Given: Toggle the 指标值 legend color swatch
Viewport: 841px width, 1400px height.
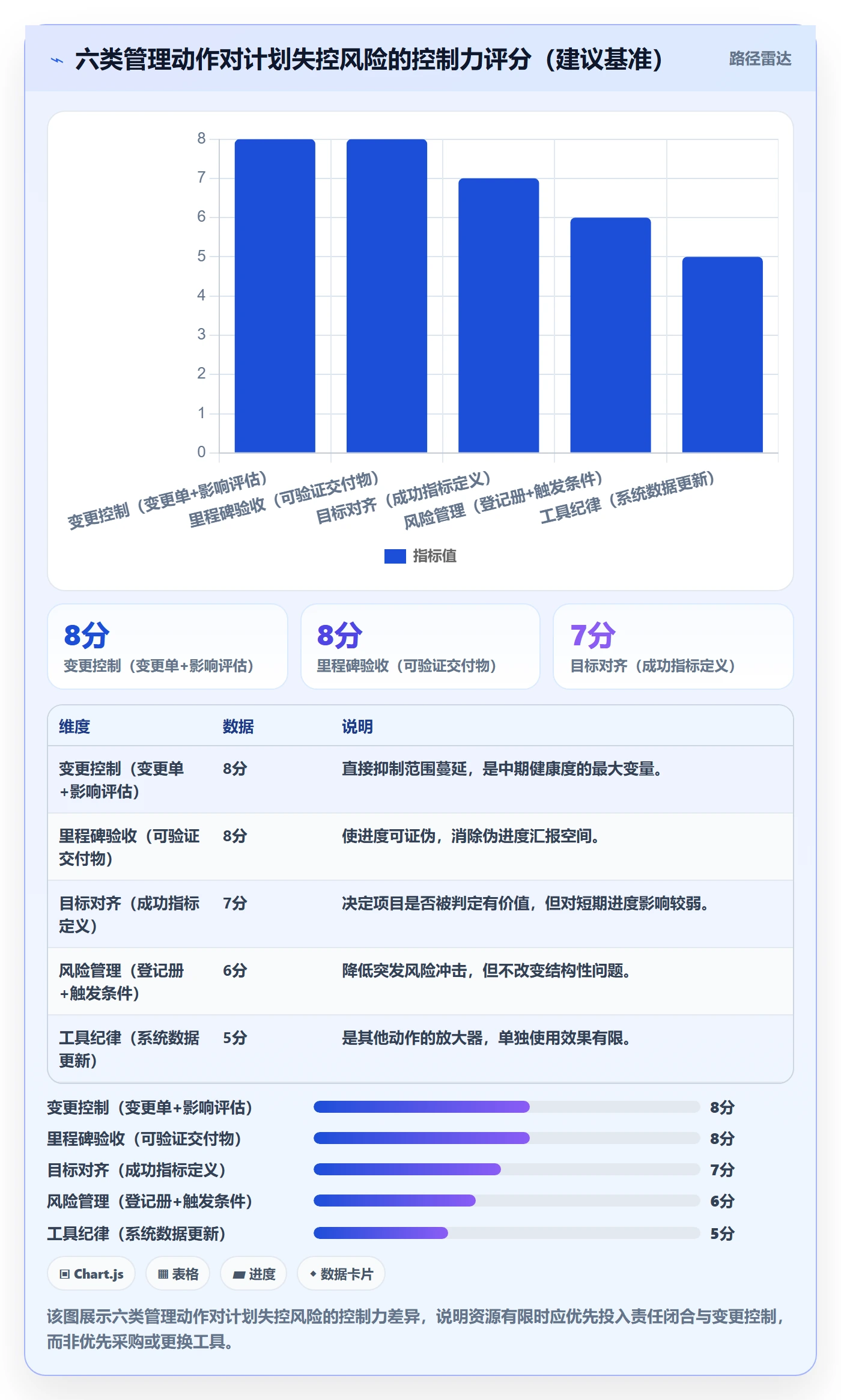Looking at the screenshot, I should 395,556.
